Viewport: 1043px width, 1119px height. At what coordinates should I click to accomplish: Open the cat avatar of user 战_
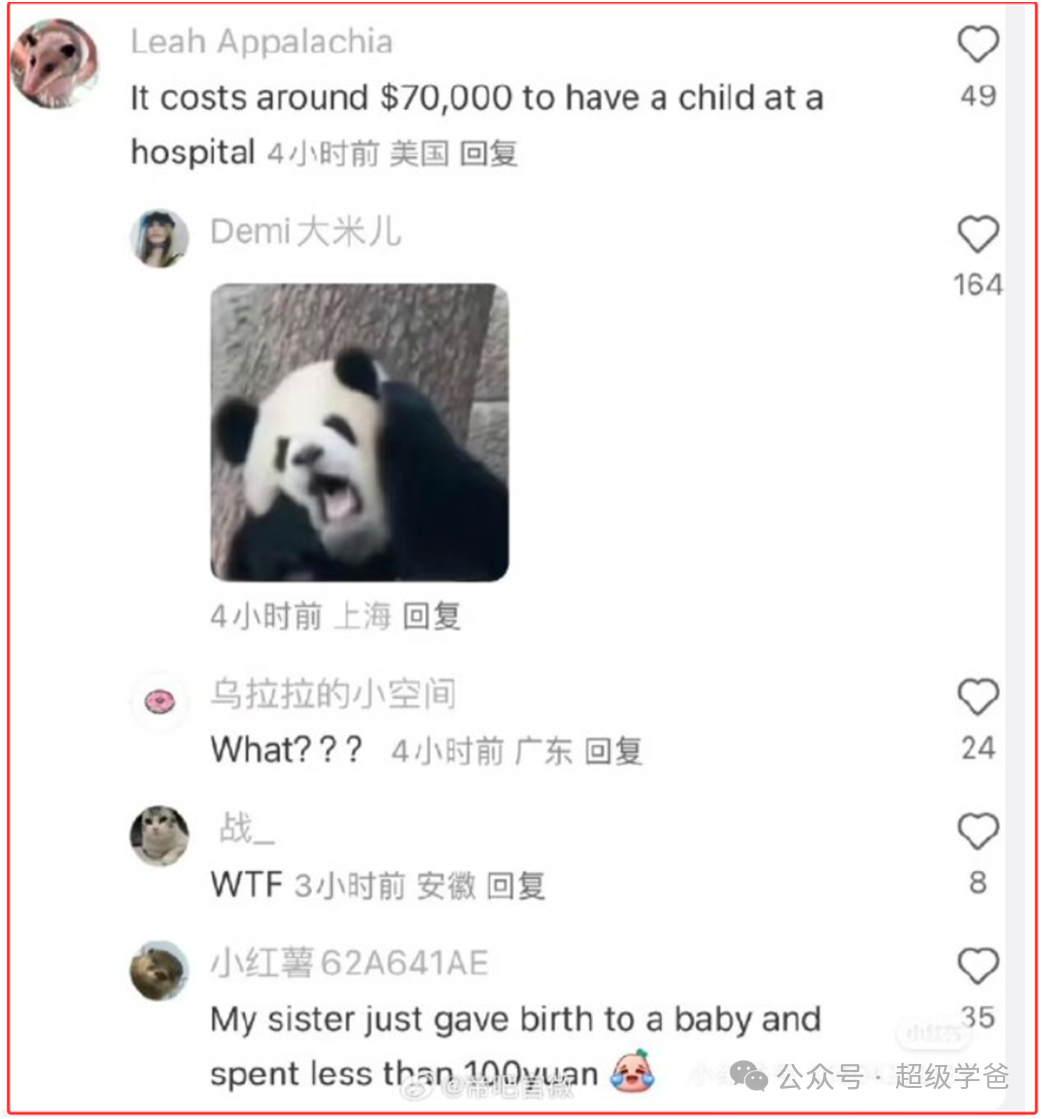click(159, 836)
